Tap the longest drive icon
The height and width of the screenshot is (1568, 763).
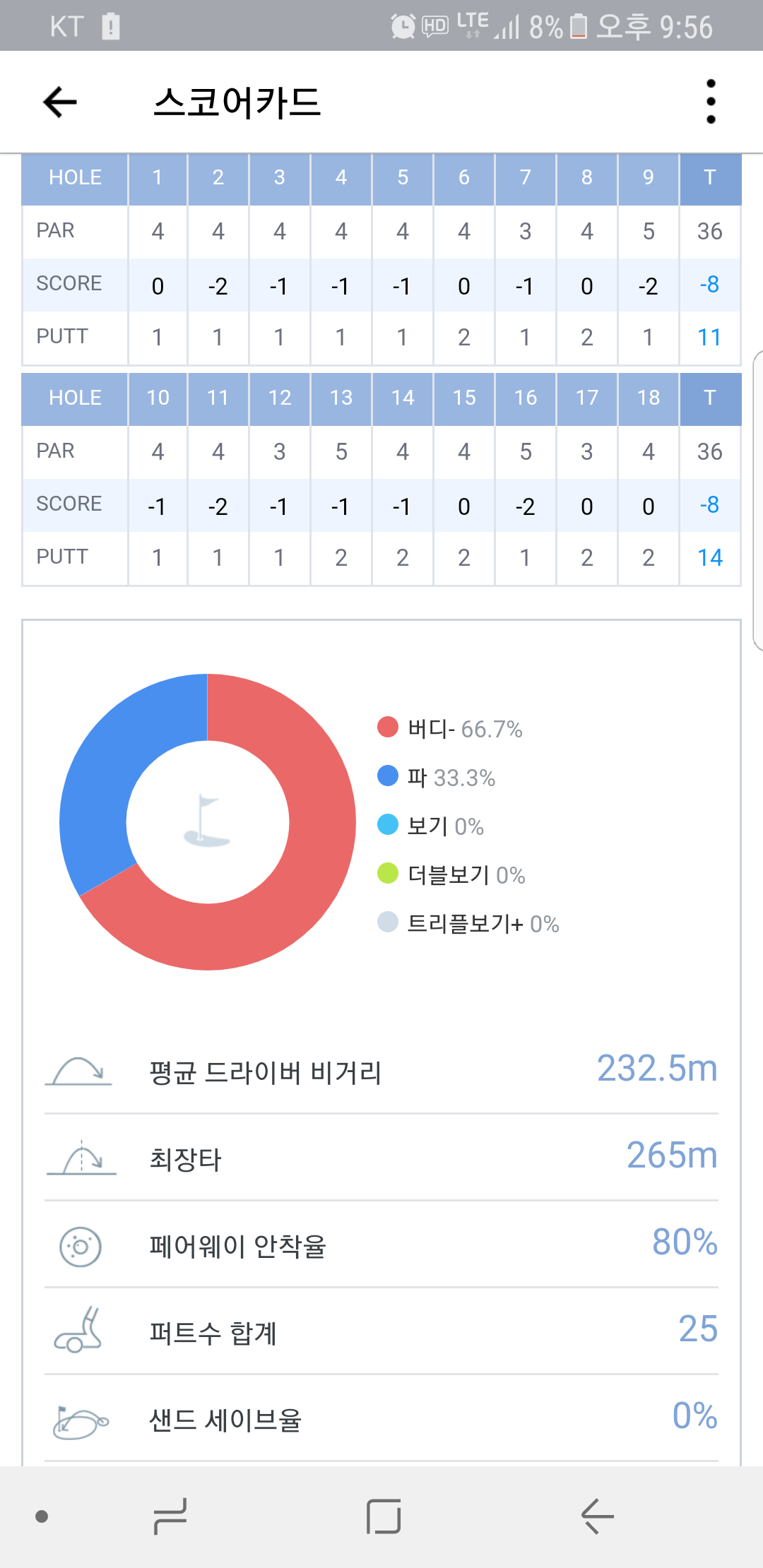point(81,1158)
